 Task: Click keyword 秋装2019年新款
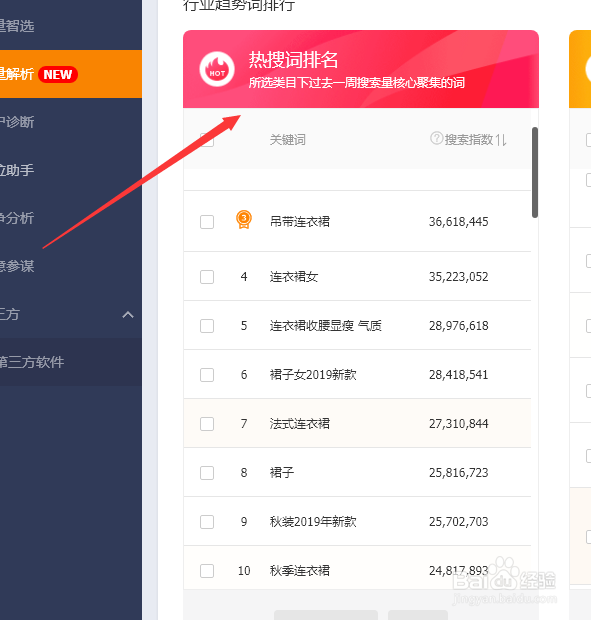[x=313, y=522]
